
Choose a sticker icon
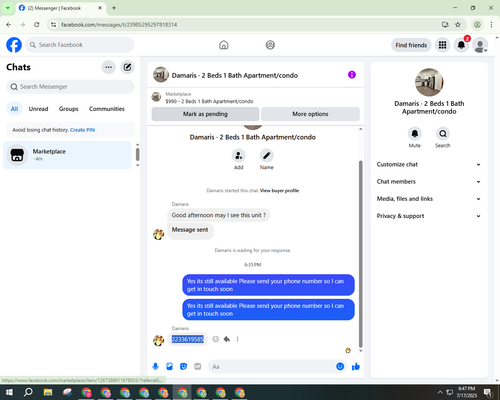183,367
